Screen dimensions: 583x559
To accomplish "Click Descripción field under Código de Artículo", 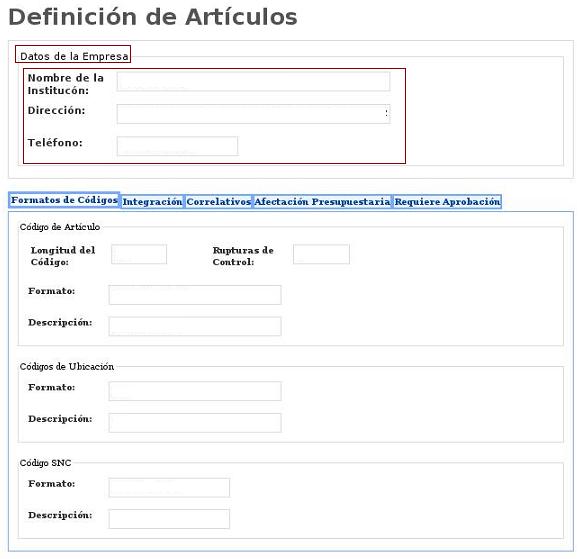I will point(195,327).
